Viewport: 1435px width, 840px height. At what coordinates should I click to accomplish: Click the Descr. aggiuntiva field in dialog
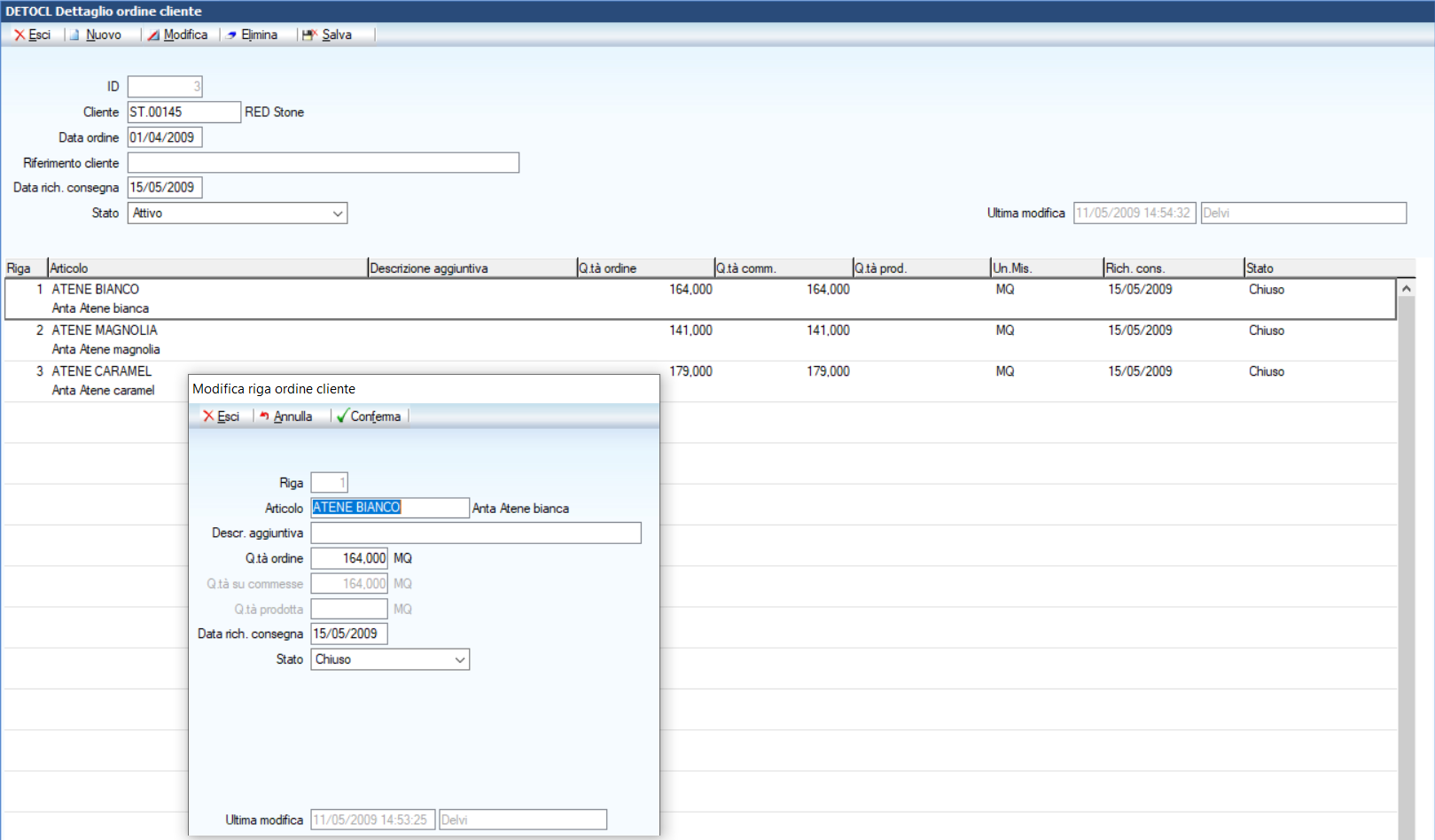tap(475, 533)
